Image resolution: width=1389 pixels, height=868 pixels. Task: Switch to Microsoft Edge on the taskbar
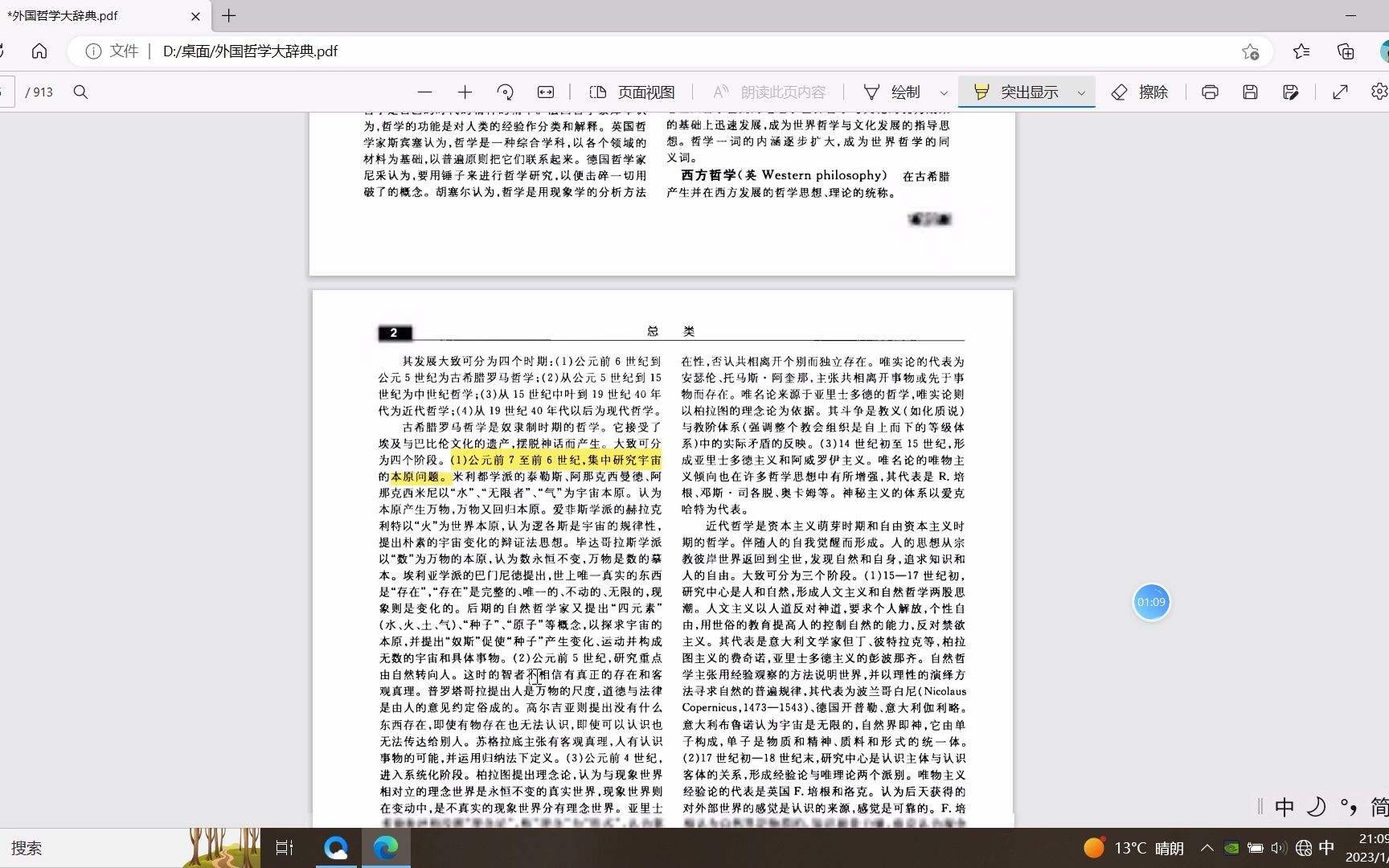click(386, 848)
